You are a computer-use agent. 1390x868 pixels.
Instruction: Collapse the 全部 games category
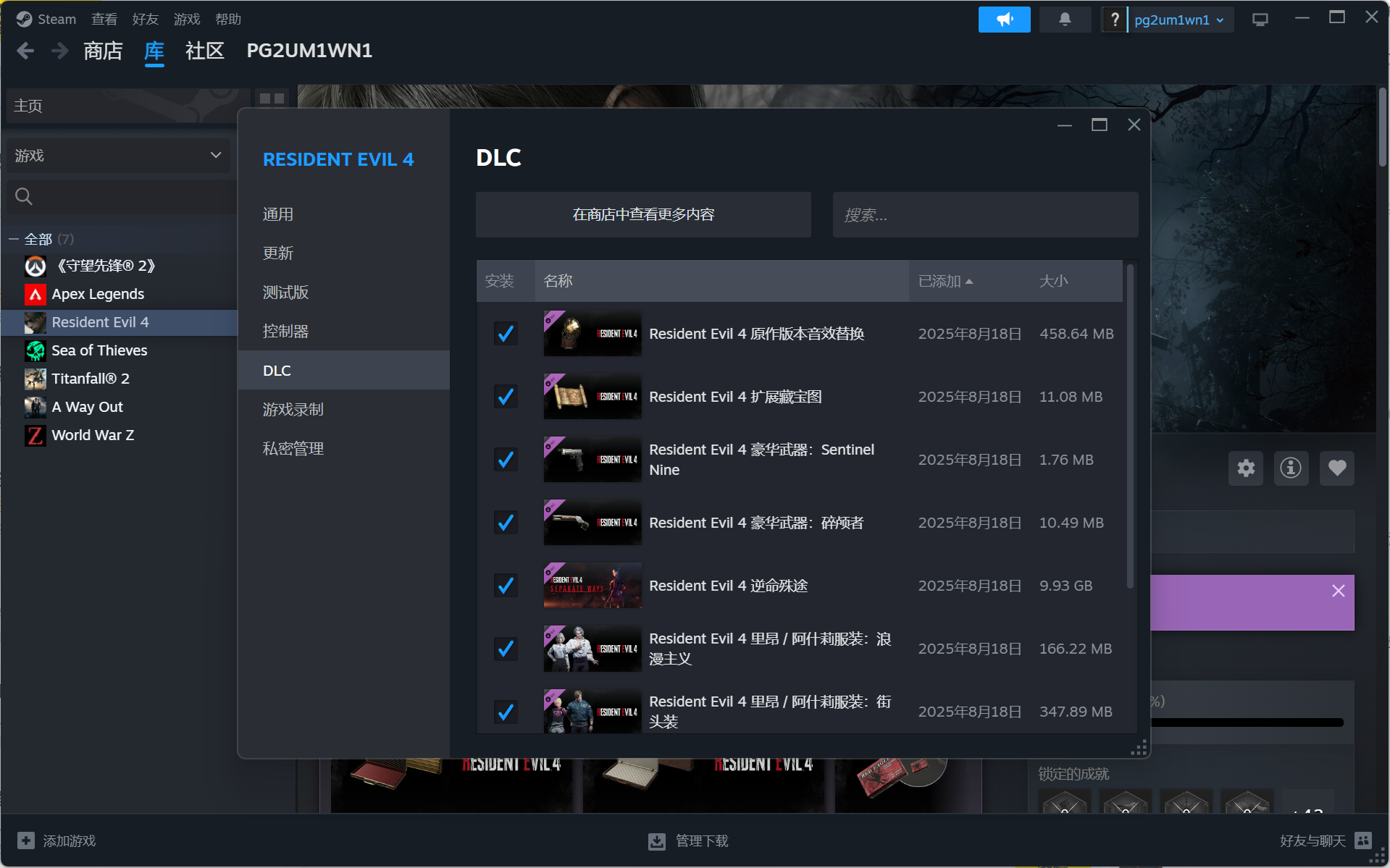[x=14, y=239]
